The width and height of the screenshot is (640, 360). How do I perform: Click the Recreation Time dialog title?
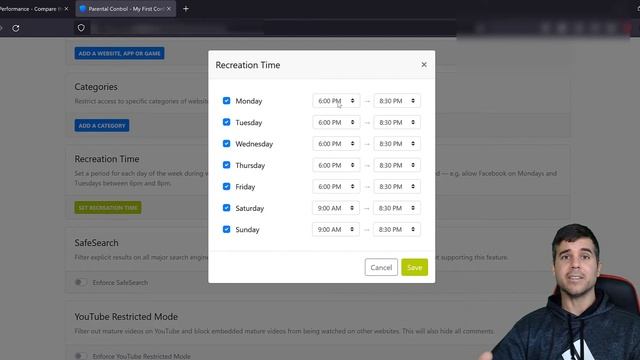coord(248,65)
